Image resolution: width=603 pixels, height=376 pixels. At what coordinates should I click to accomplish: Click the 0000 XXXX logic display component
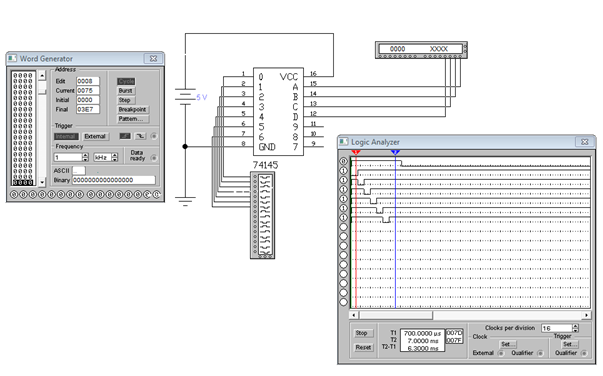[421, 50]
